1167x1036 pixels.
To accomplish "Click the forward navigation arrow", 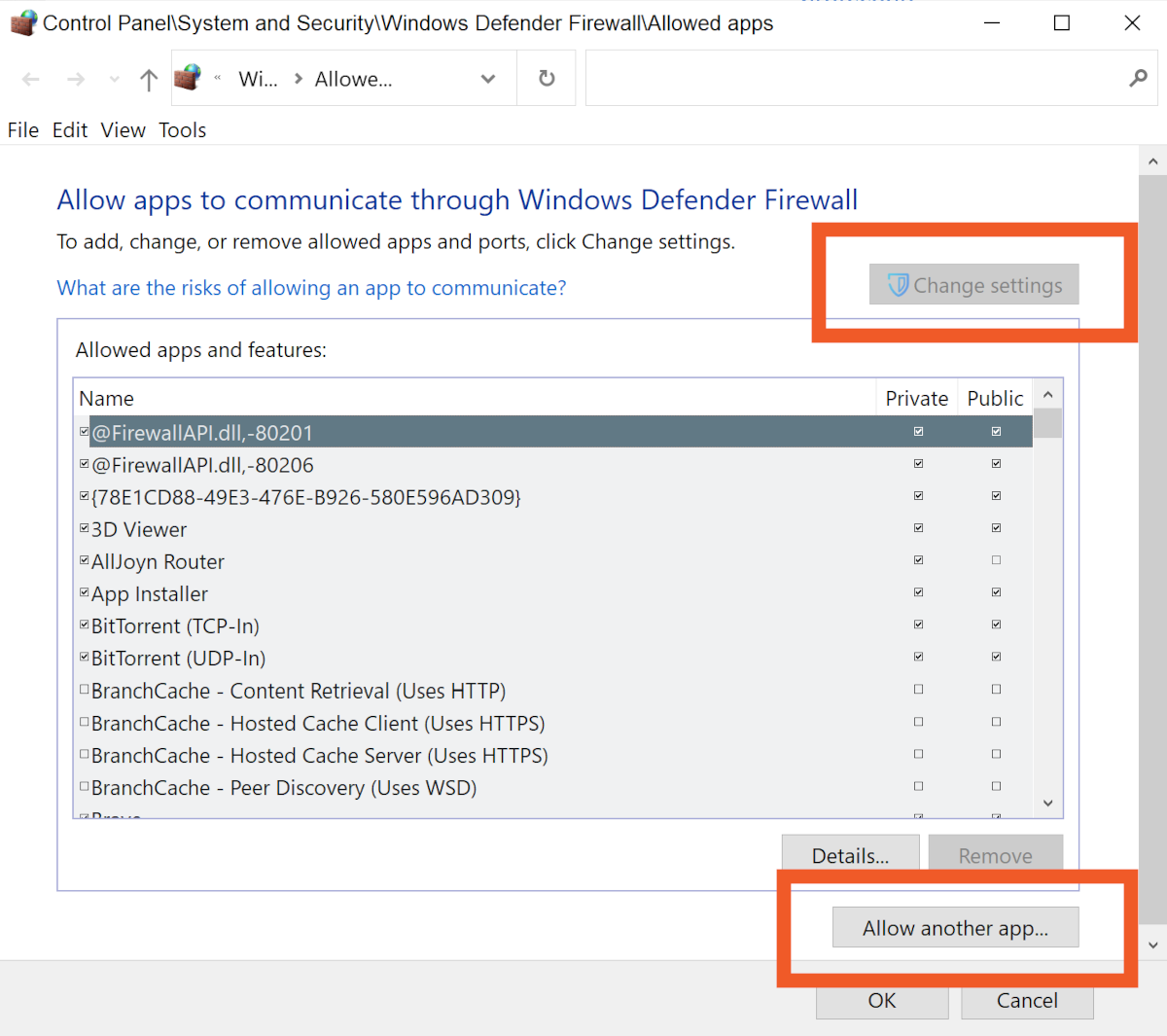I will point(76,80).
